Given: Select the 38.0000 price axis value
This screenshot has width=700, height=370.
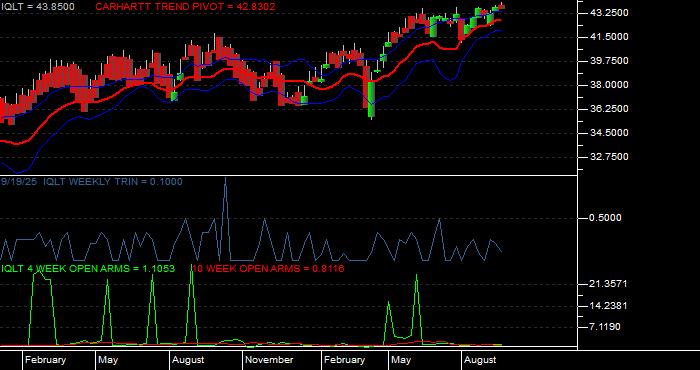Looking at the screenshot, I should pos(609,85).
